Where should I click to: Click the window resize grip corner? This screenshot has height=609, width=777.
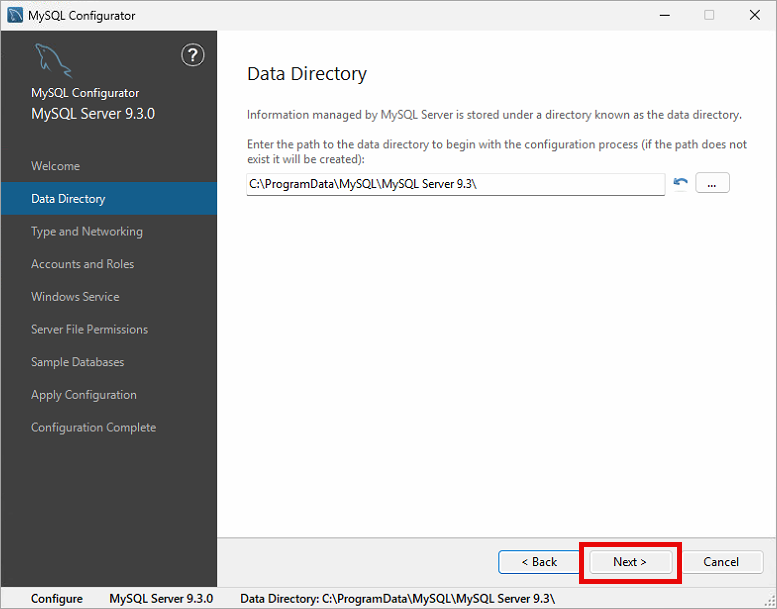coord(770,602)
